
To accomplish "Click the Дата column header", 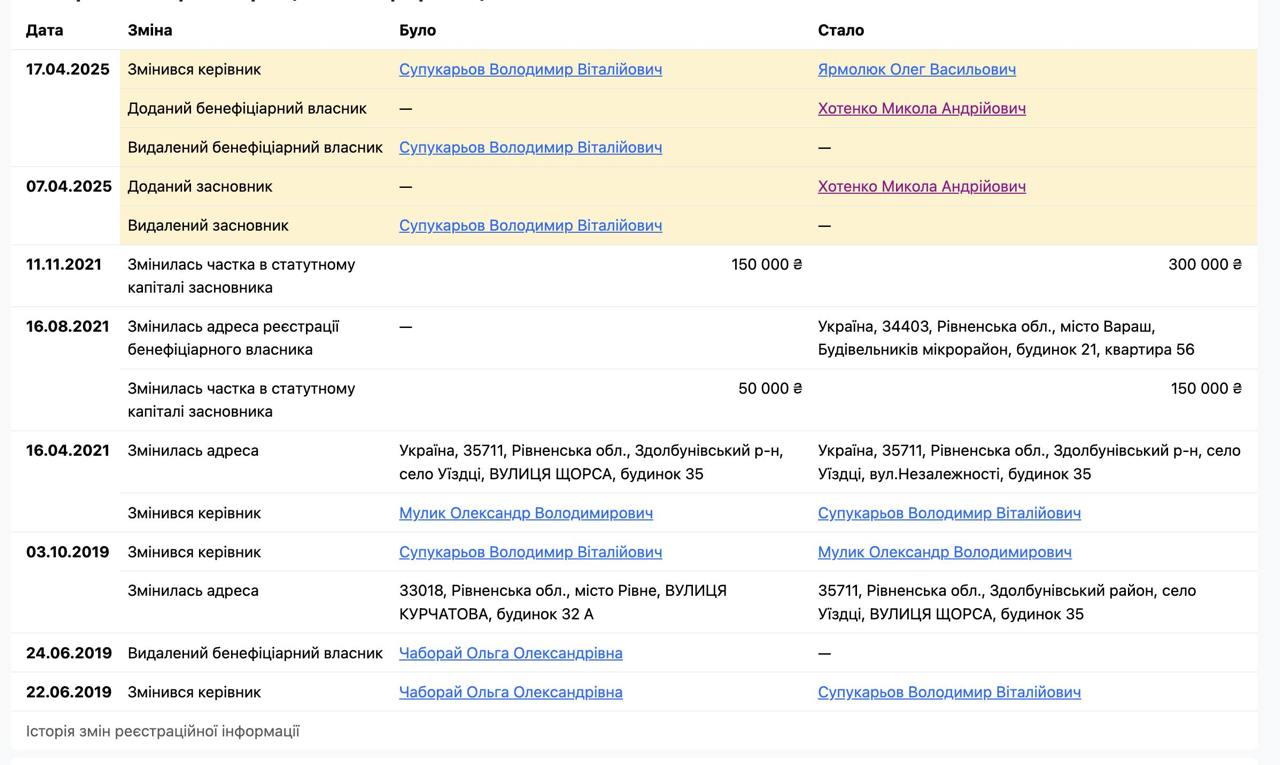I will 45,30.
